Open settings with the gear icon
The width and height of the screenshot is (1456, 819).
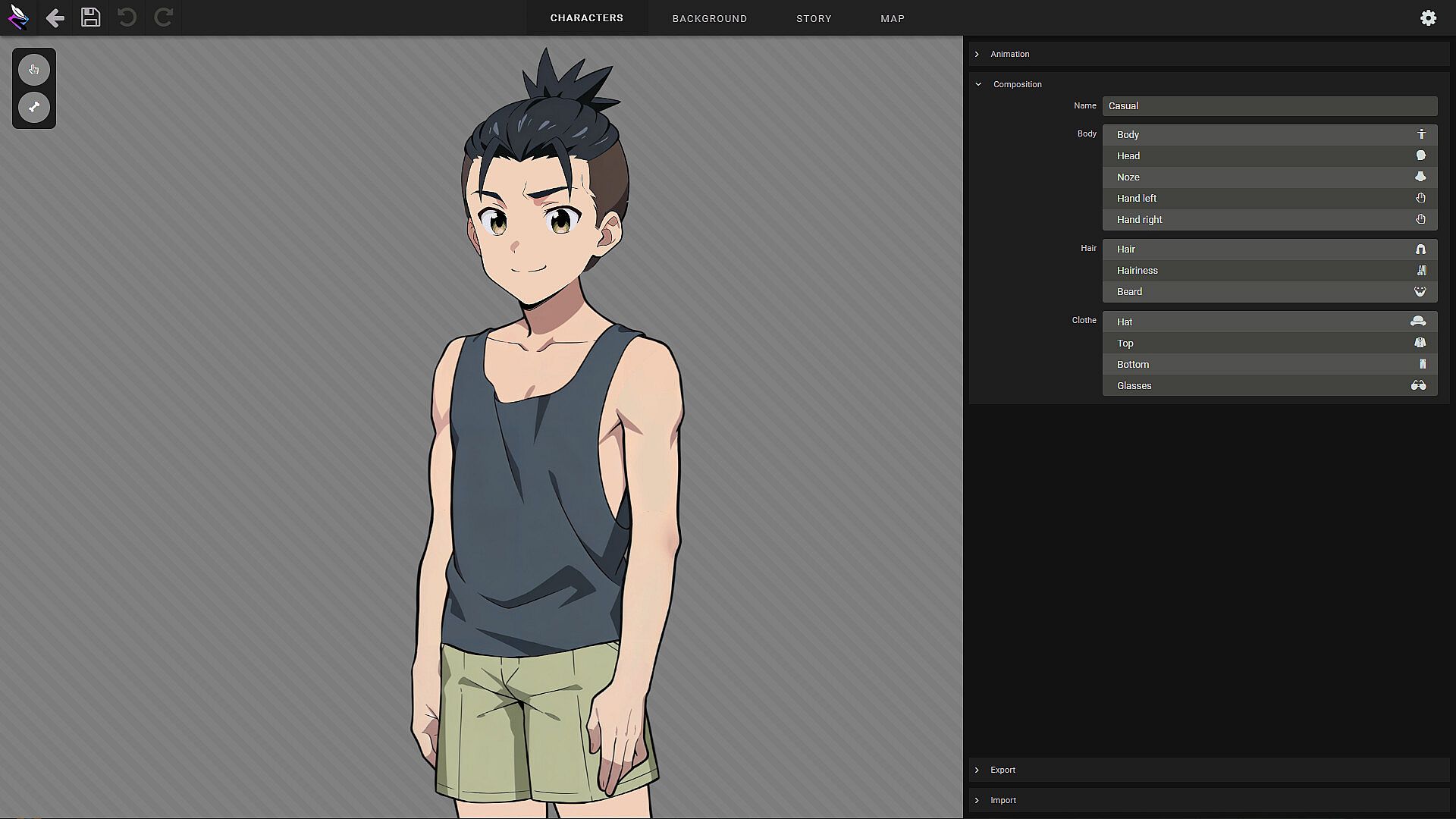coord(1428,17)
